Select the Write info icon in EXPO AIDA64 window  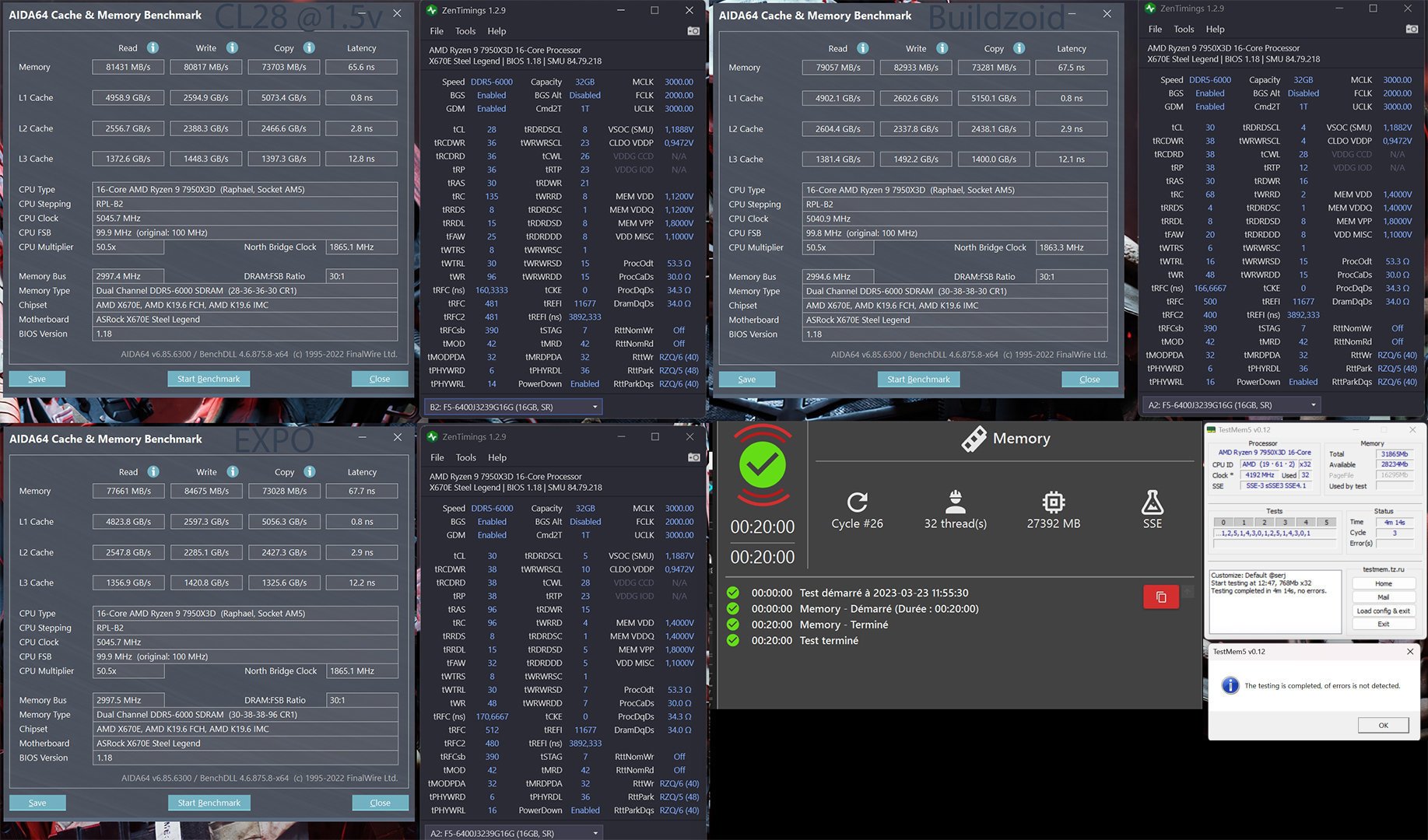click(x=233, y=471)
